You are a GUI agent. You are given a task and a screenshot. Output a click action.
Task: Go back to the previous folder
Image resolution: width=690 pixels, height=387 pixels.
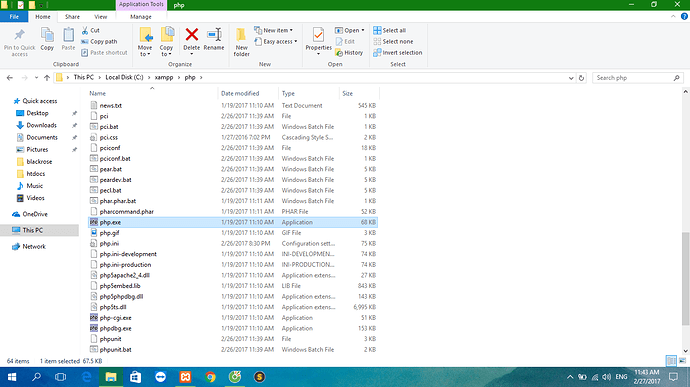point(10,78)
